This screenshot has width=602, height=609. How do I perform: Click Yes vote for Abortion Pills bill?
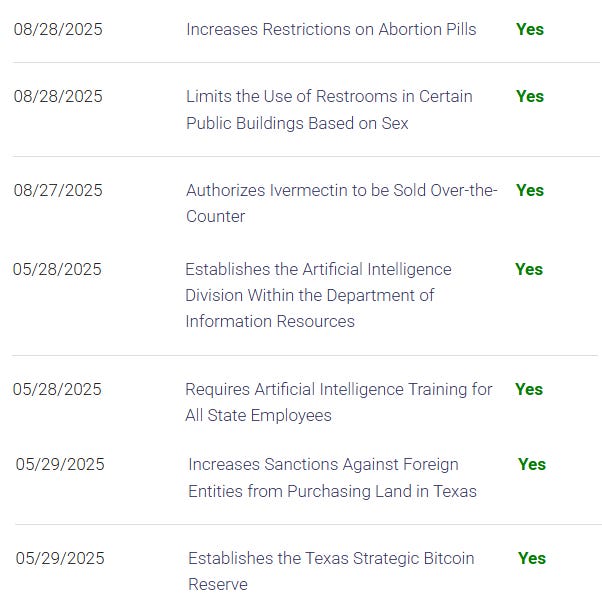coord(530,30)
